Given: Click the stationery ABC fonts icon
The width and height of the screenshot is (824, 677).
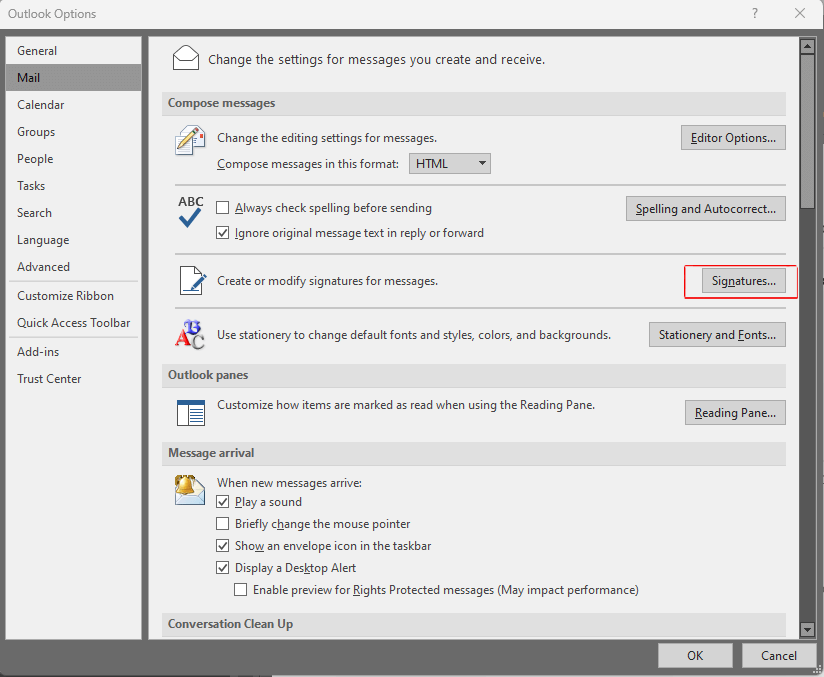Looking at the screenshot, I should pyautogui.click(x=189, y=334).
